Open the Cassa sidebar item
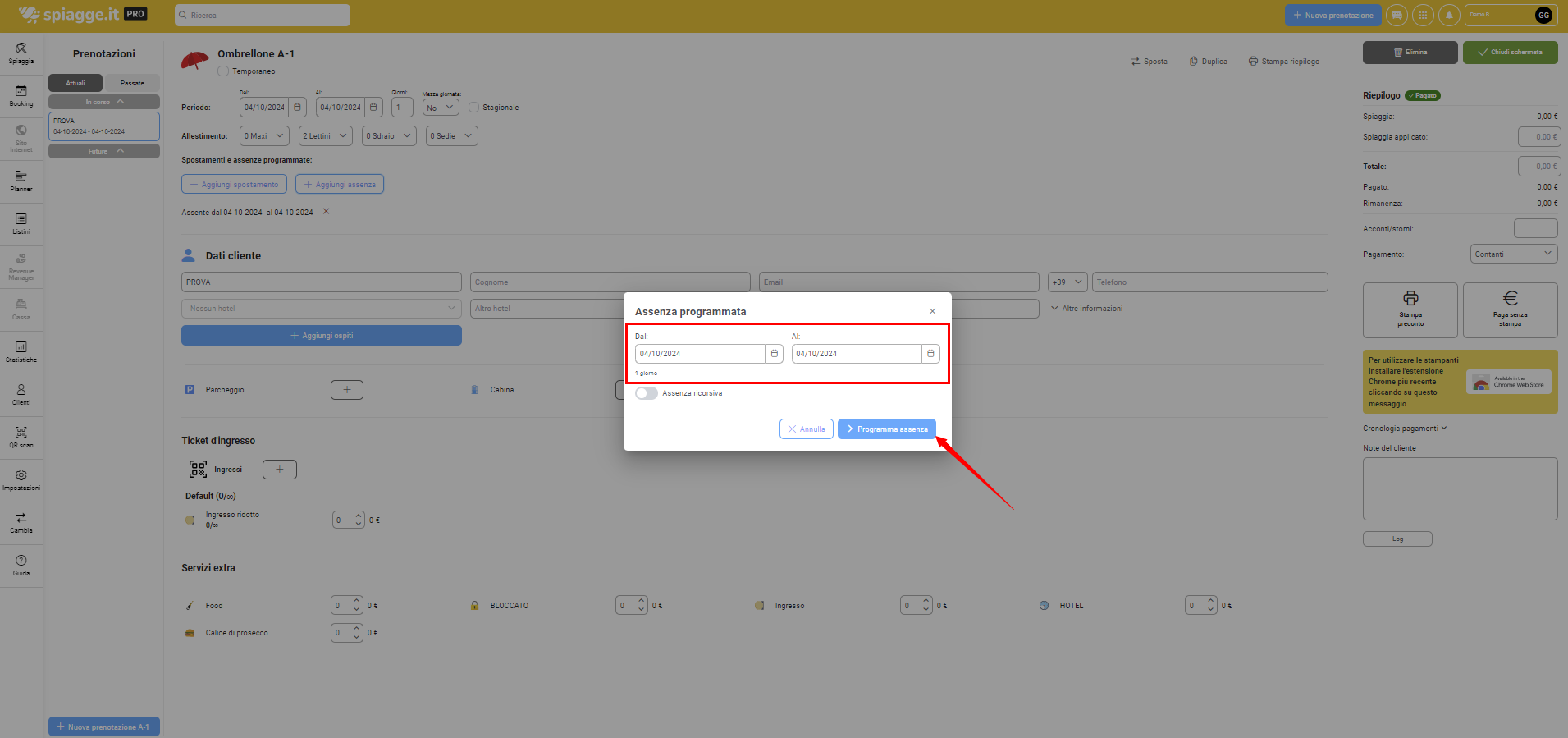 coord(21,309)
